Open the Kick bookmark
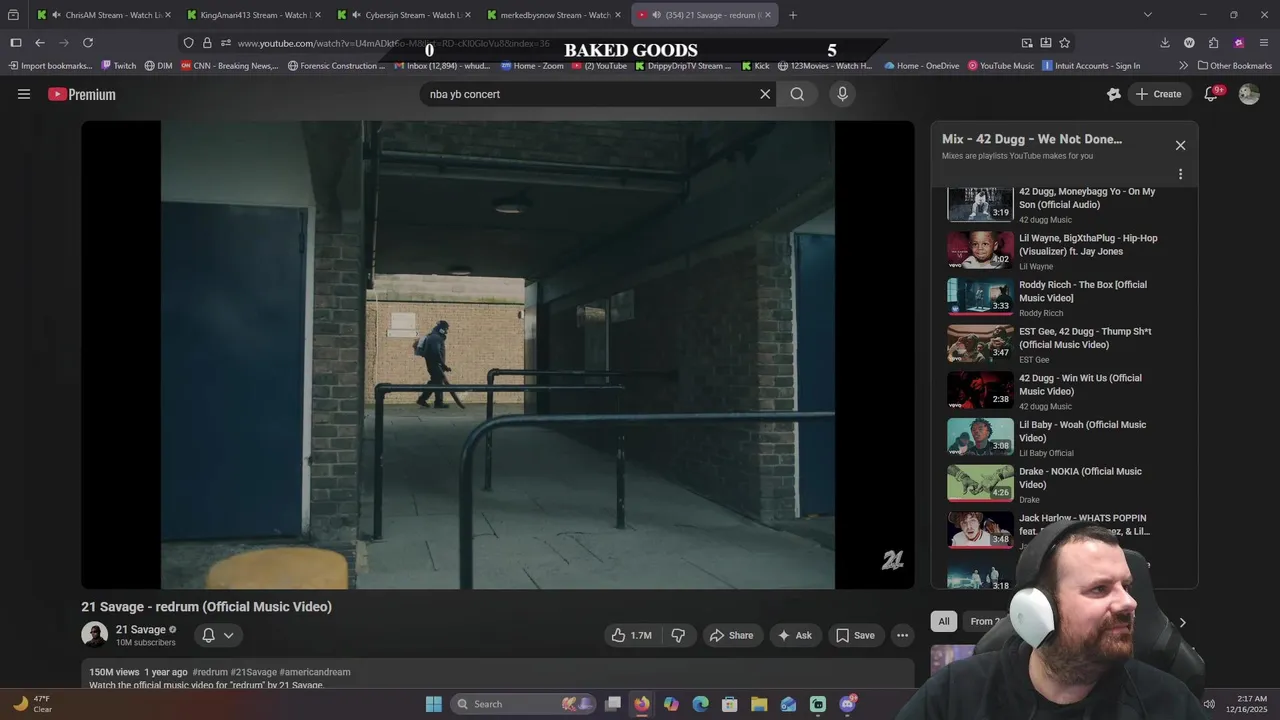Screen dimensions: 1280x720 [x=755, y=66]
